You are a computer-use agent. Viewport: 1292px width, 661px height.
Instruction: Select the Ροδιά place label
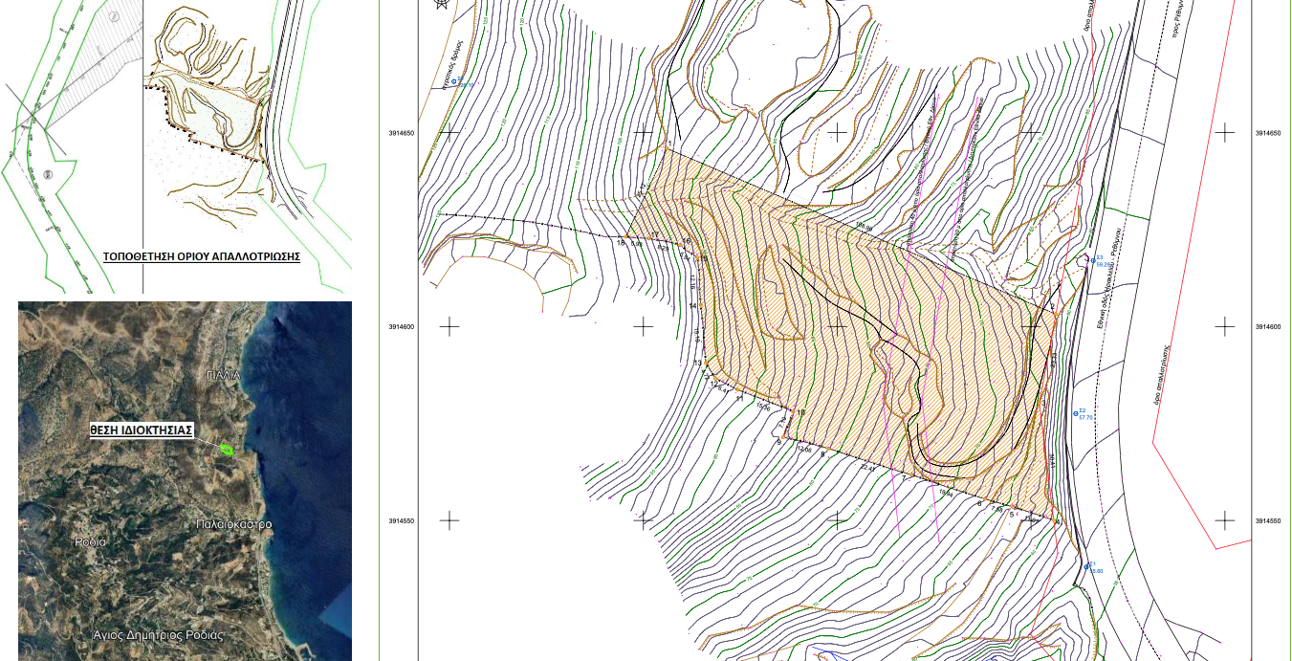(x=90, y=541)
